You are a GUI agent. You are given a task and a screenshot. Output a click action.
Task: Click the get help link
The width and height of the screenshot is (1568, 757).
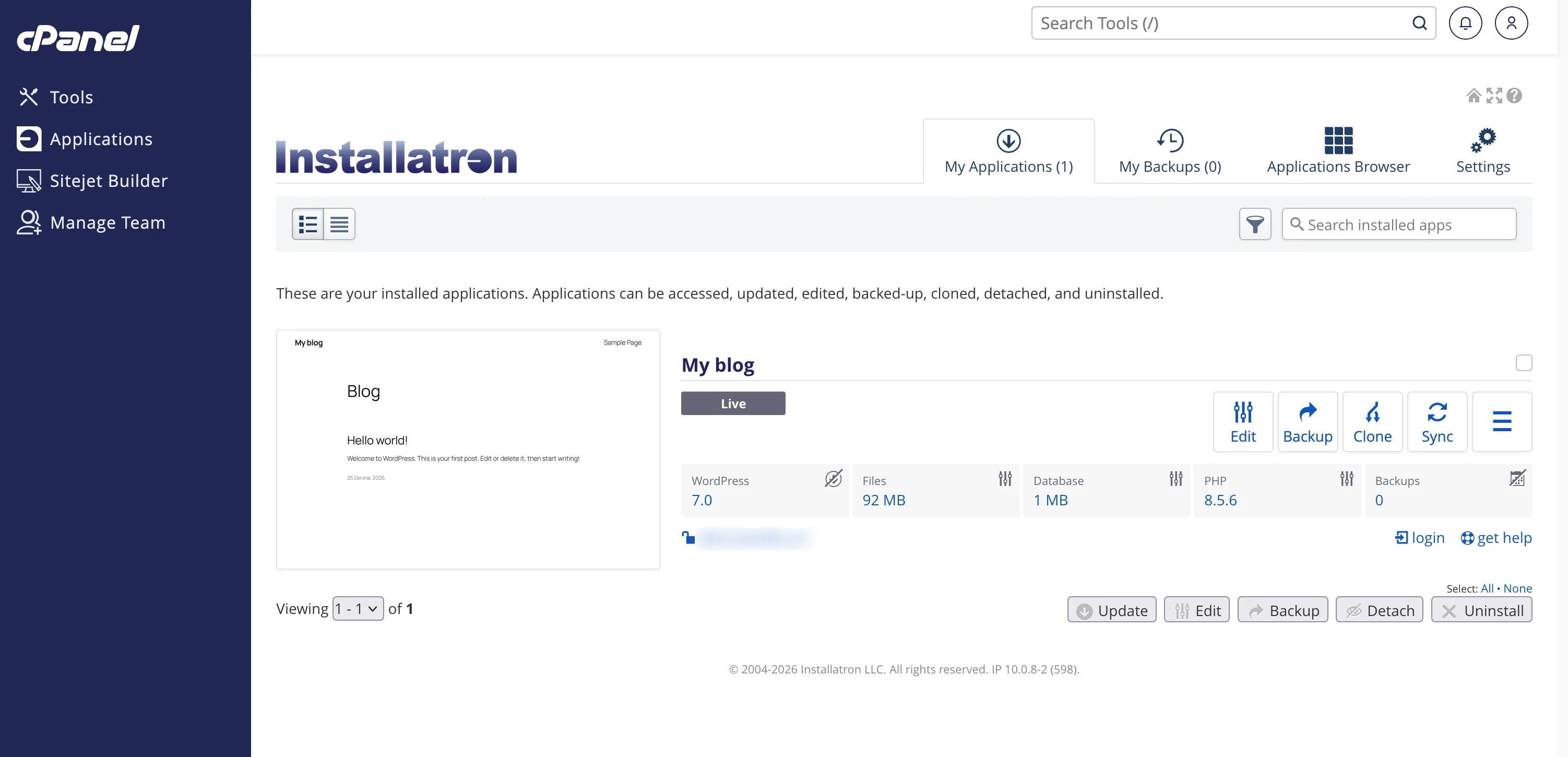(1496, 538)
